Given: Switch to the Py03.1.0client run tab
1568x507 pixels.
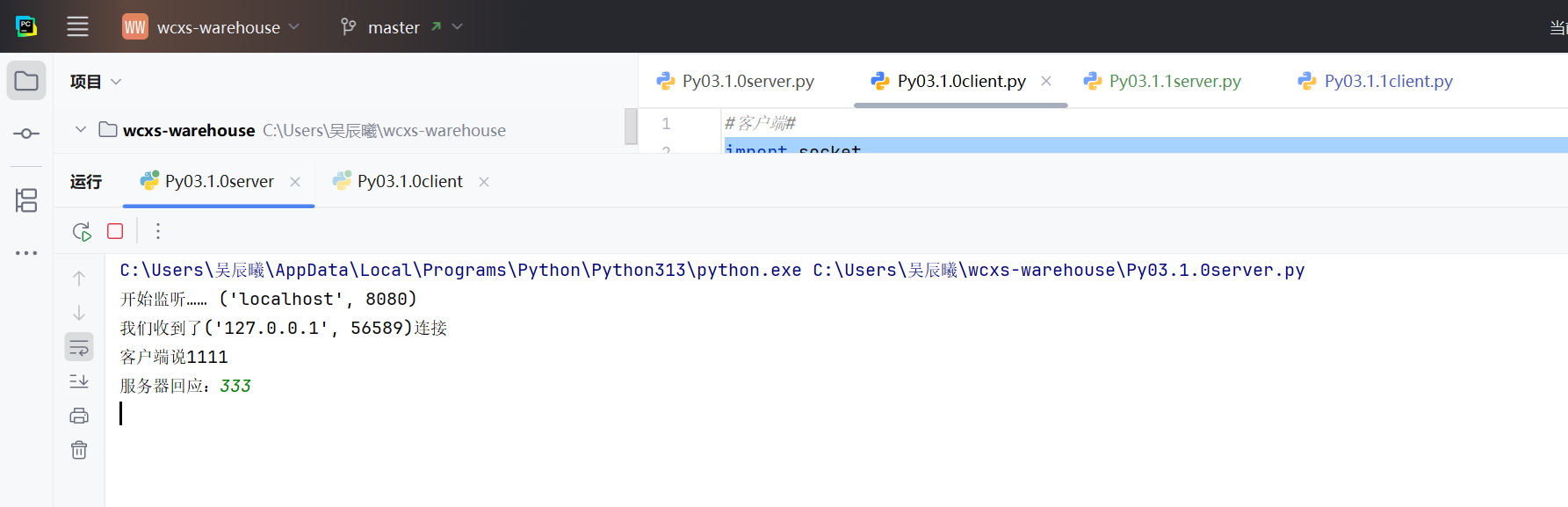Looking at the screenshot, I should pyautogui.click(x=408, y=182).
